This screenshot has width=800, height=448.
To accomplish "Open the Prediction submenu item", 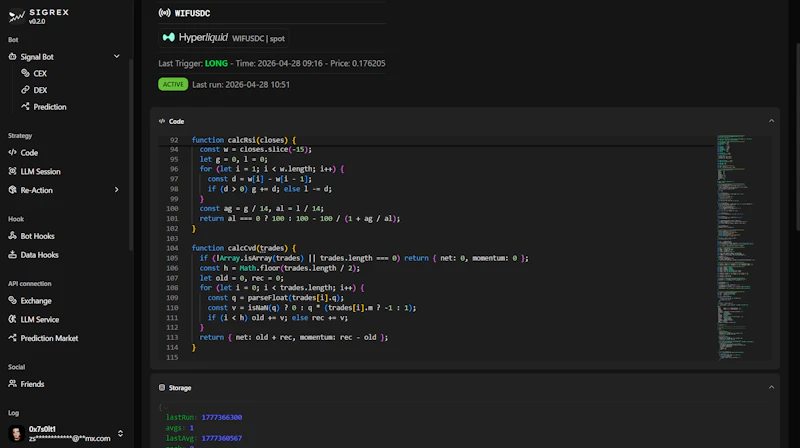I will (49, 107).
